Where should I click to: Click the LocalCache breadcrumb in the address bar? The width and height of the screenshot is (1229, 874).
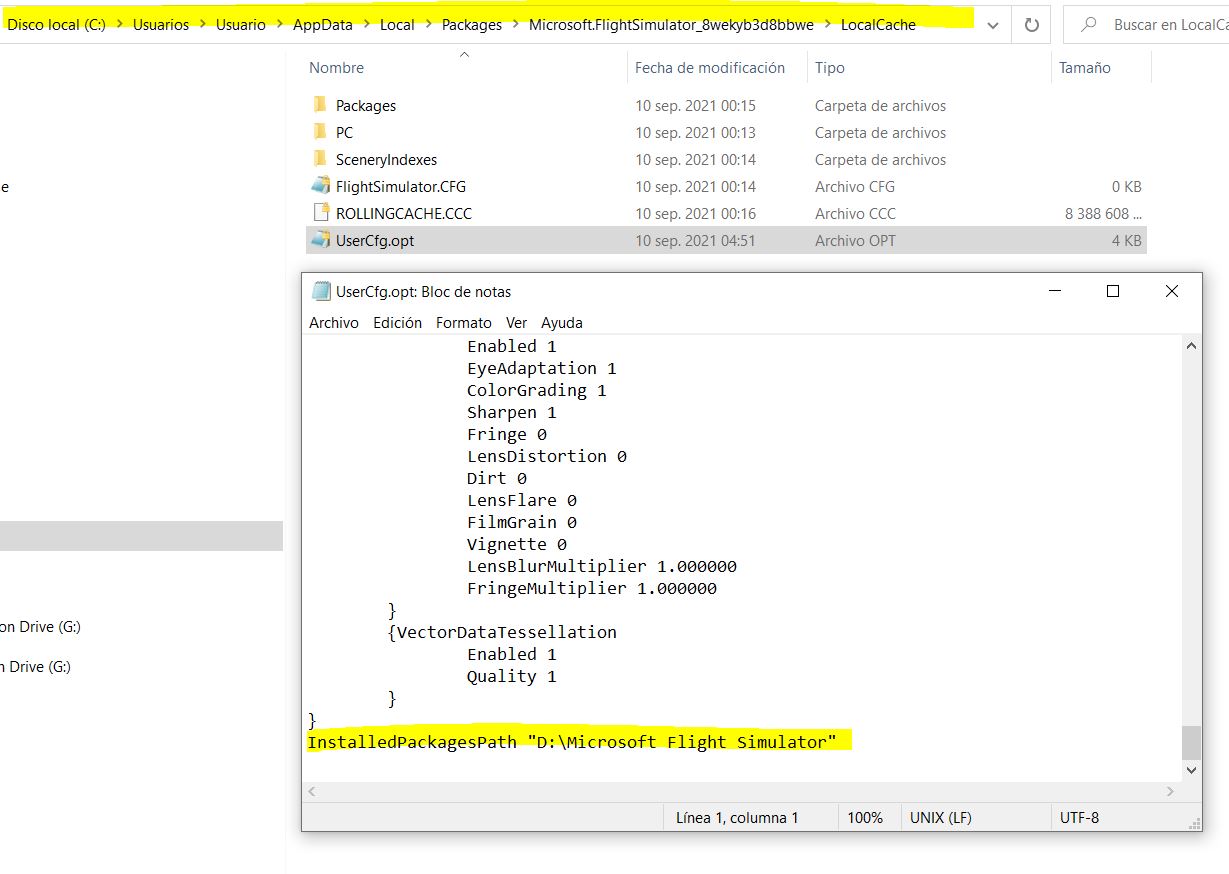879,25
